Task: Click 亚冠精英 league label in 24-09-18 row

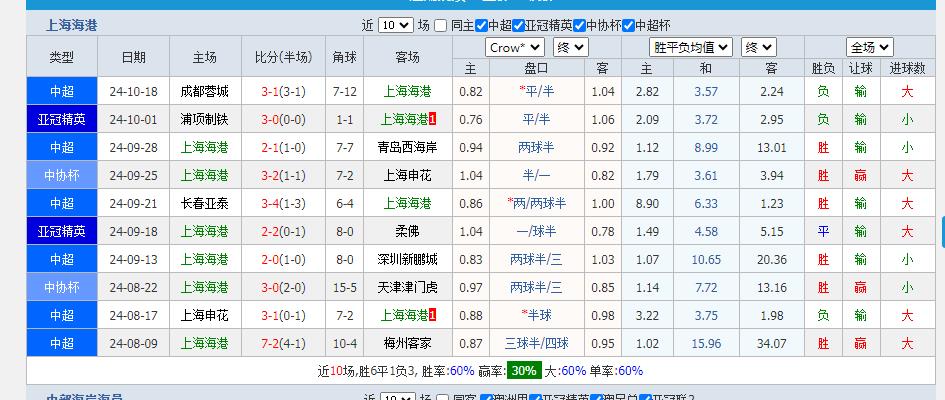Action: click(62, 231)
